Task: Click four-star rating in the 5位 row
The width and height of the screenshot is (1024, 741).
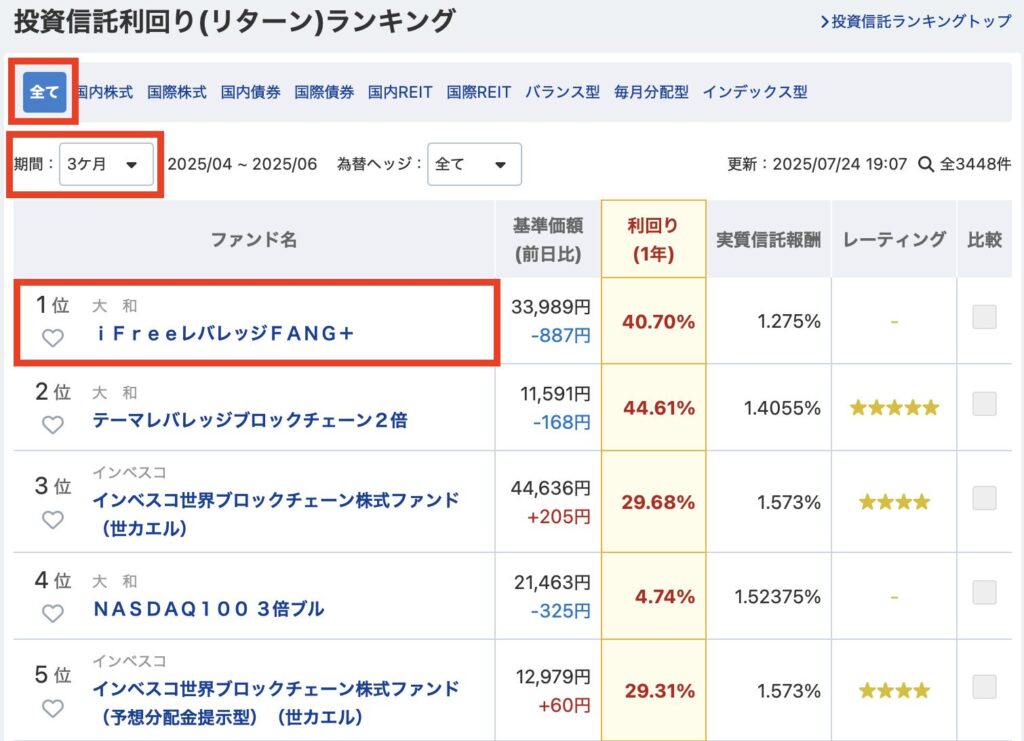Action: [894, 691]
